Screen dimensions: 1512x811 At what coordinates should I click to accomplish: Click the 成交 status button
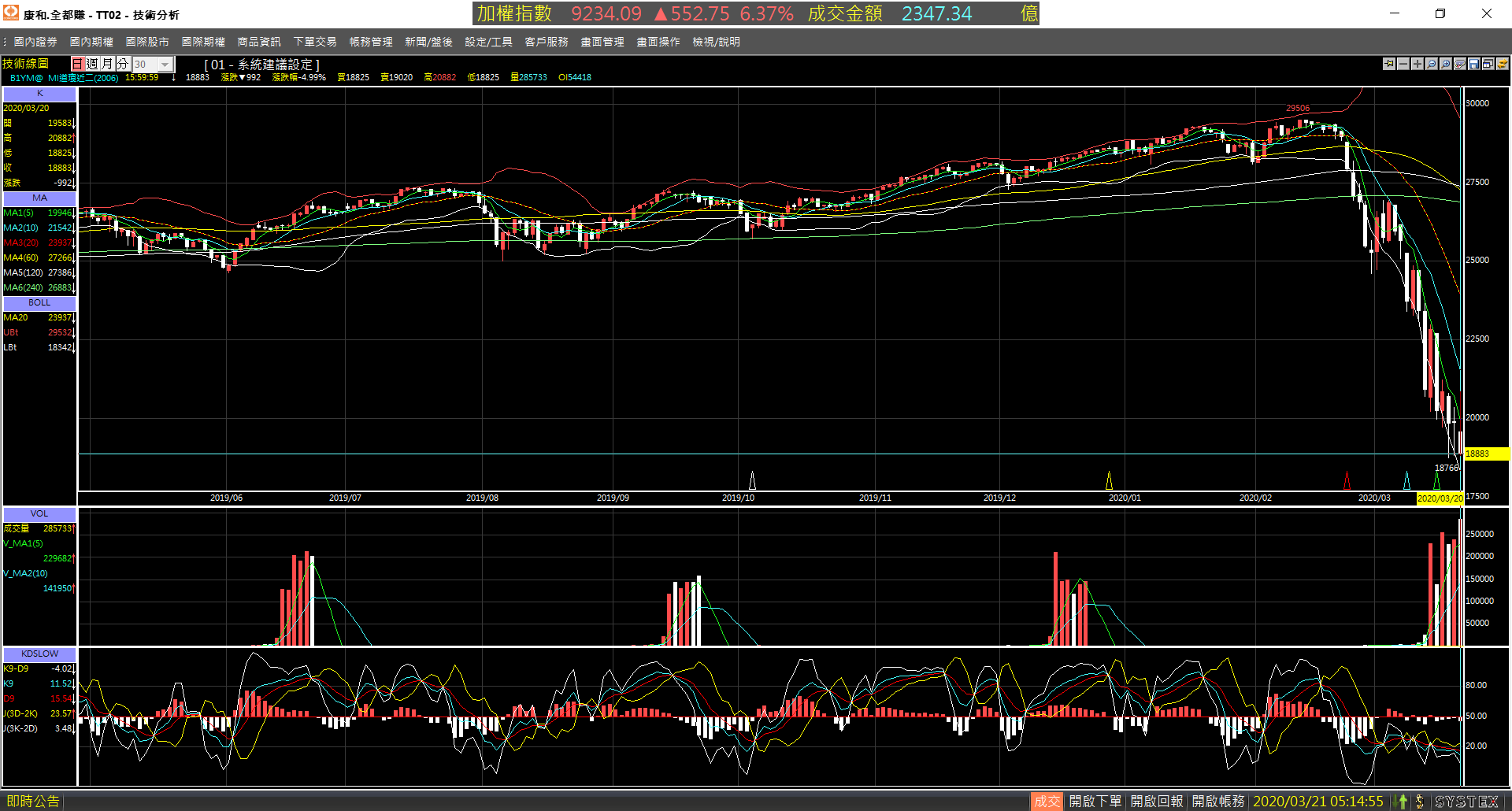point(1047,802)
